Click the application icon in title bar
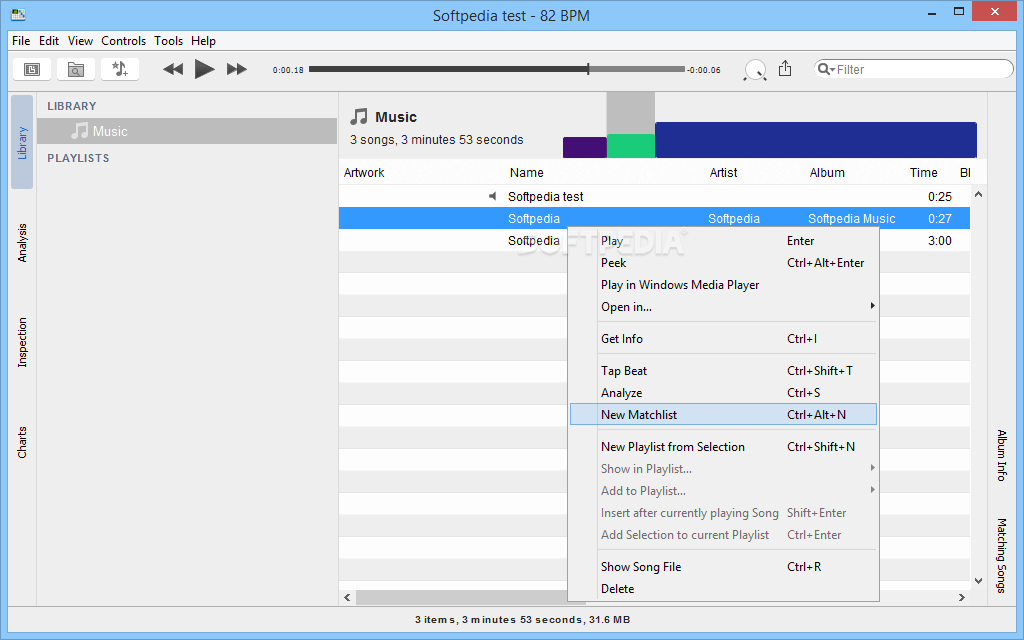 coord(18,14)
